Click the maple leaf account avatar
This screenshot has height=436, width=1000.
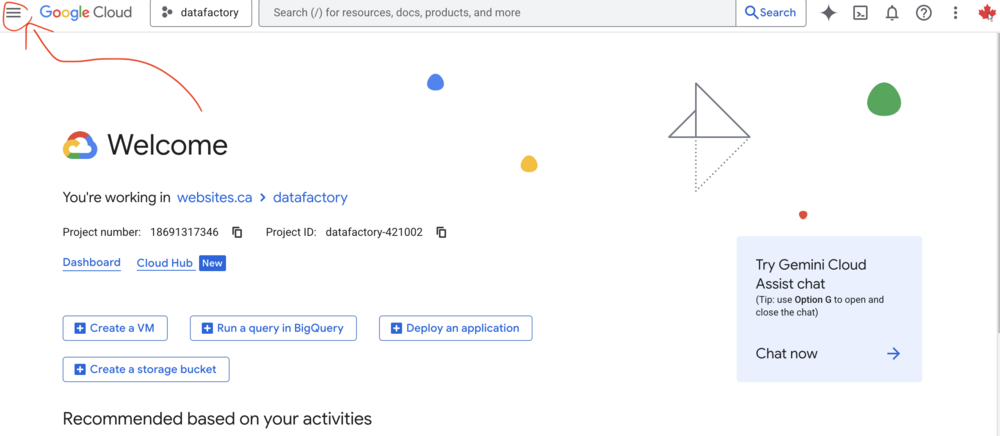coord(986,13)
